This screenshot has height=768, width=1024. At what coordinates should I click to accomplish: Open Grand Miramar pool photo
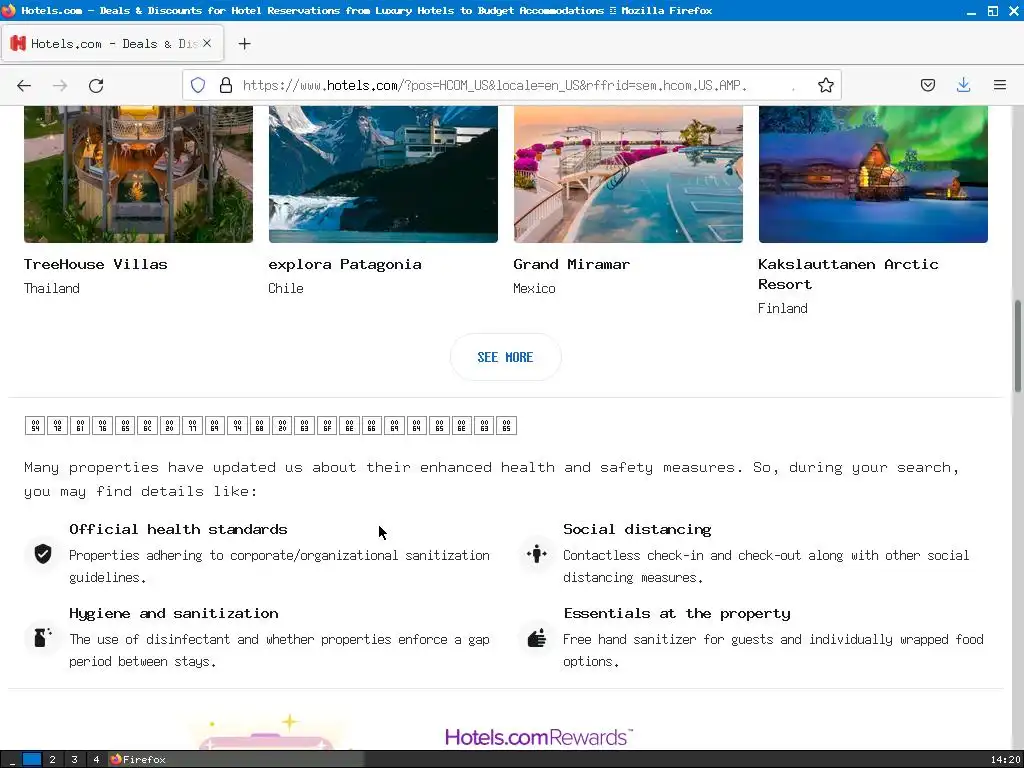[628, 174]
